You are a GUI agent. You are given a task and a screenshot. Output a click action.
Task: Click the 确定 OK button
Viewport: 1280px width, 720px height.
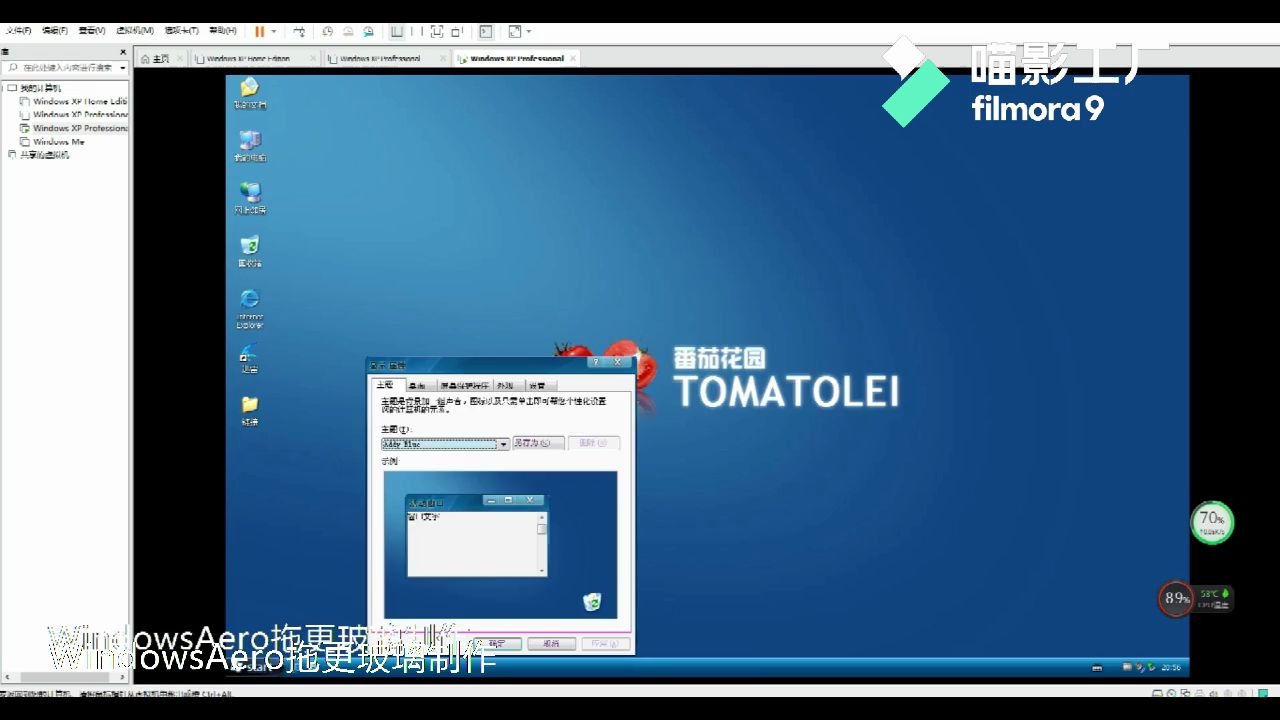tap(497, 643)
